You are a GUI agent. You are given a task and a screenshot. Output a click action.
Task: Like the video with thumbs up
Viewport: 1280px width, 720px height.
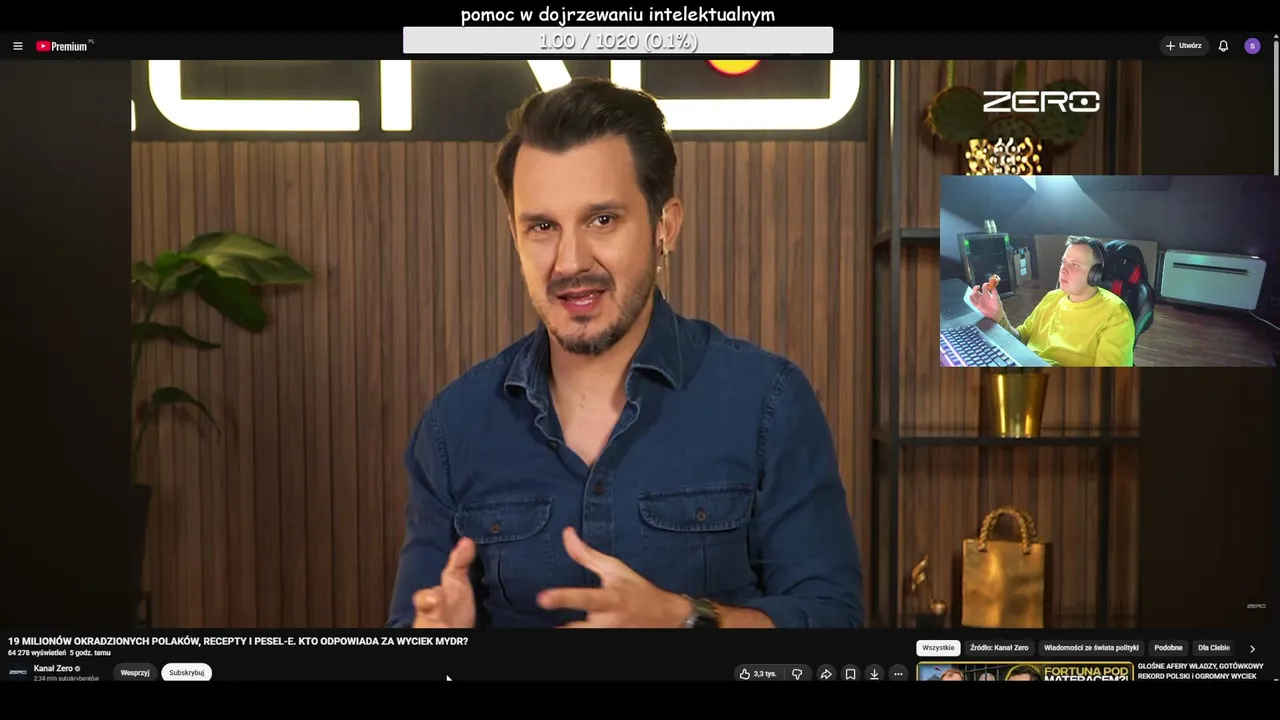pyautogui.click(x=758, y=674)
